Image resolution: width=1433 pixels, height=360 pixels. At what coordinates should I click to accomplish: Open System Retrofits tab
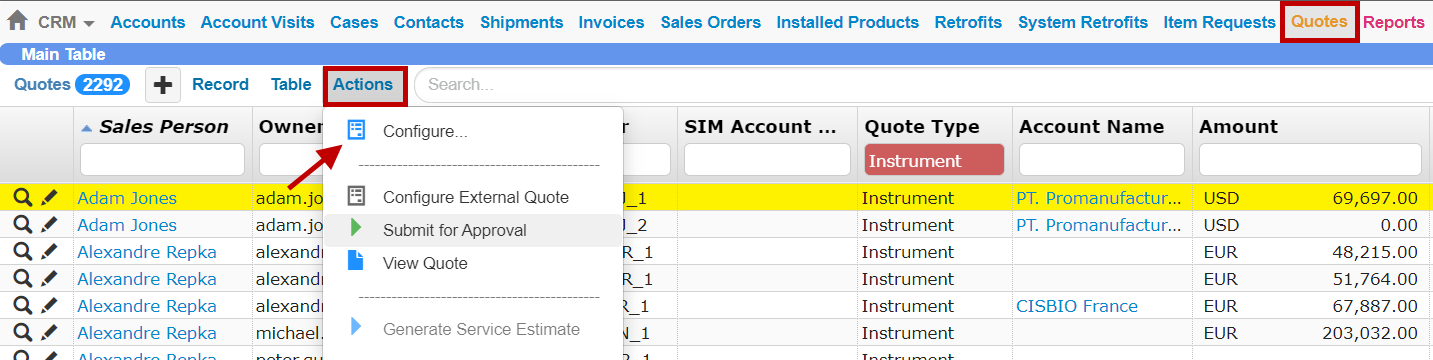point(1083,22)
